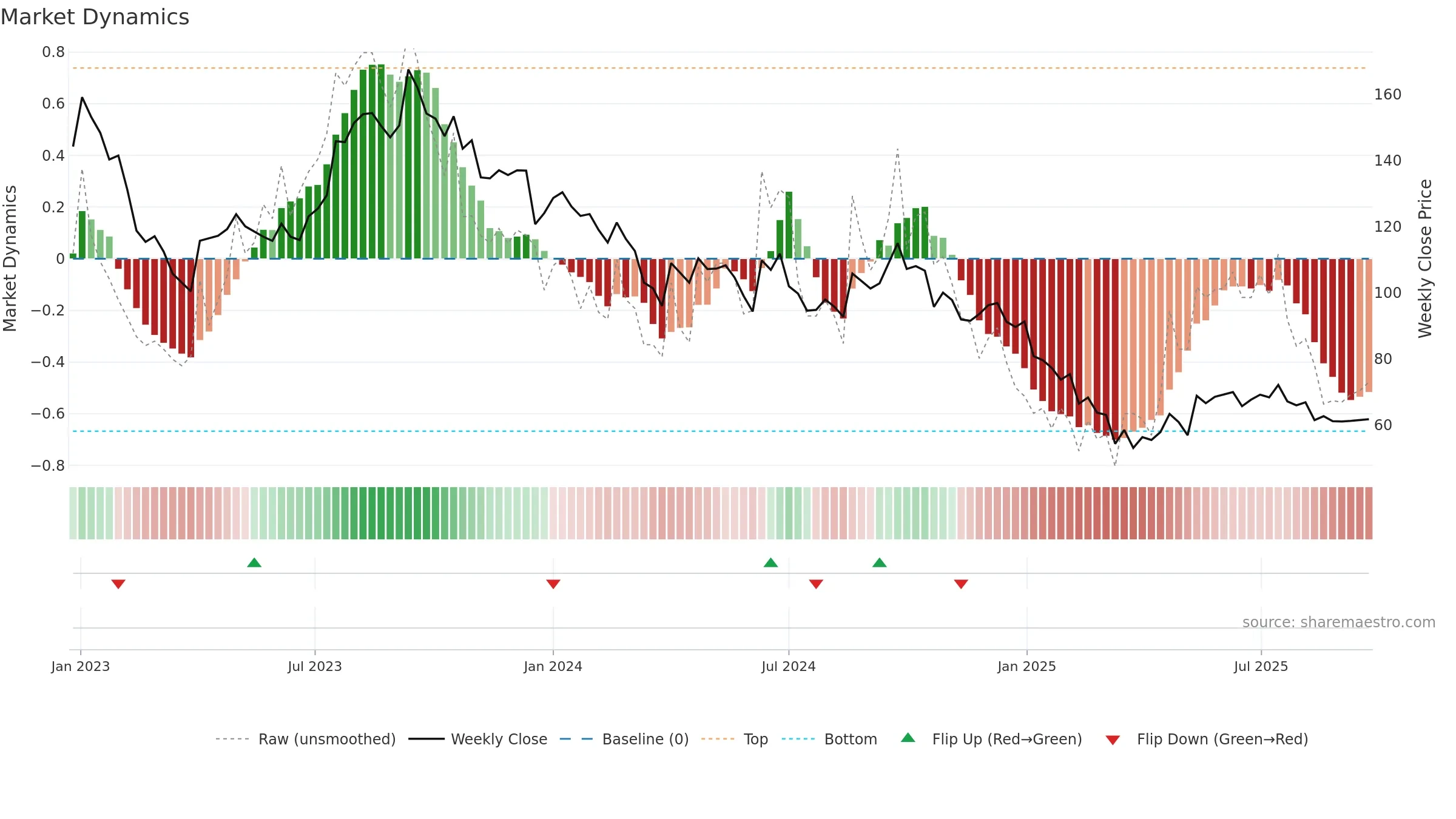The image size is (1456, 819).
Task: Click the Market Dynamics y-axis title
Action: click(10, 258)
